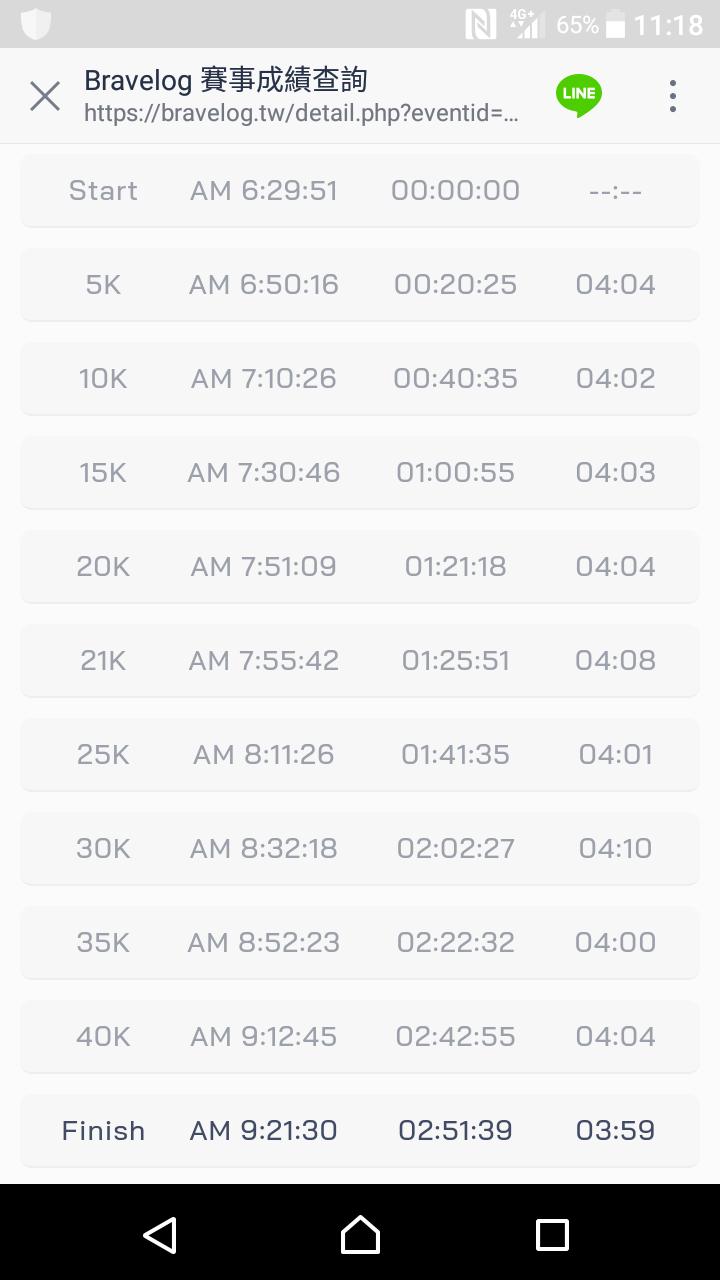The image size is (720, 1280).
Task: Open the three-dot overflow menu
Action: (x=673, y=96)
